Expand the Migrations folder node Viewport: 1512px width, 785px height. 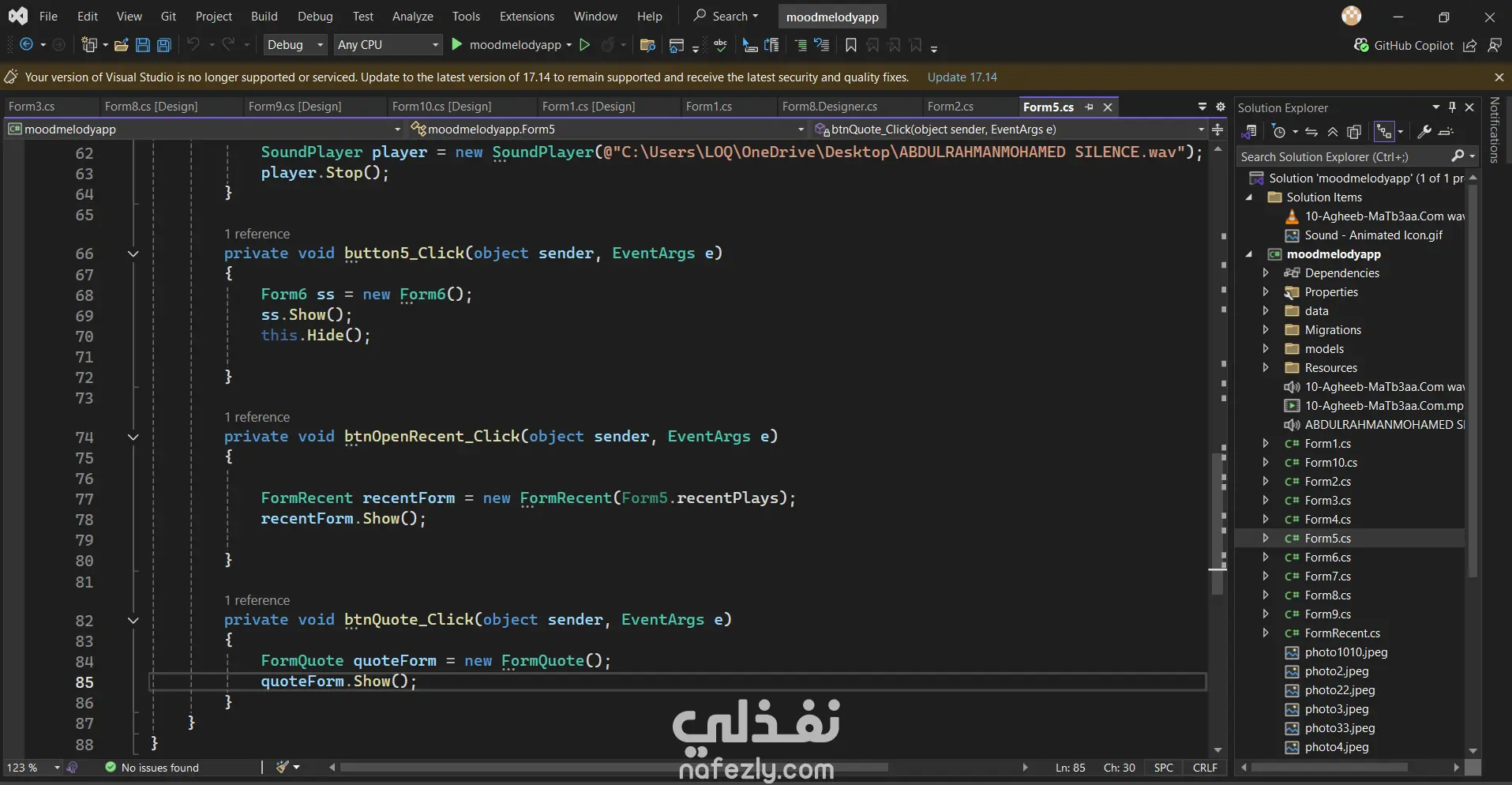pos(1266,330)
